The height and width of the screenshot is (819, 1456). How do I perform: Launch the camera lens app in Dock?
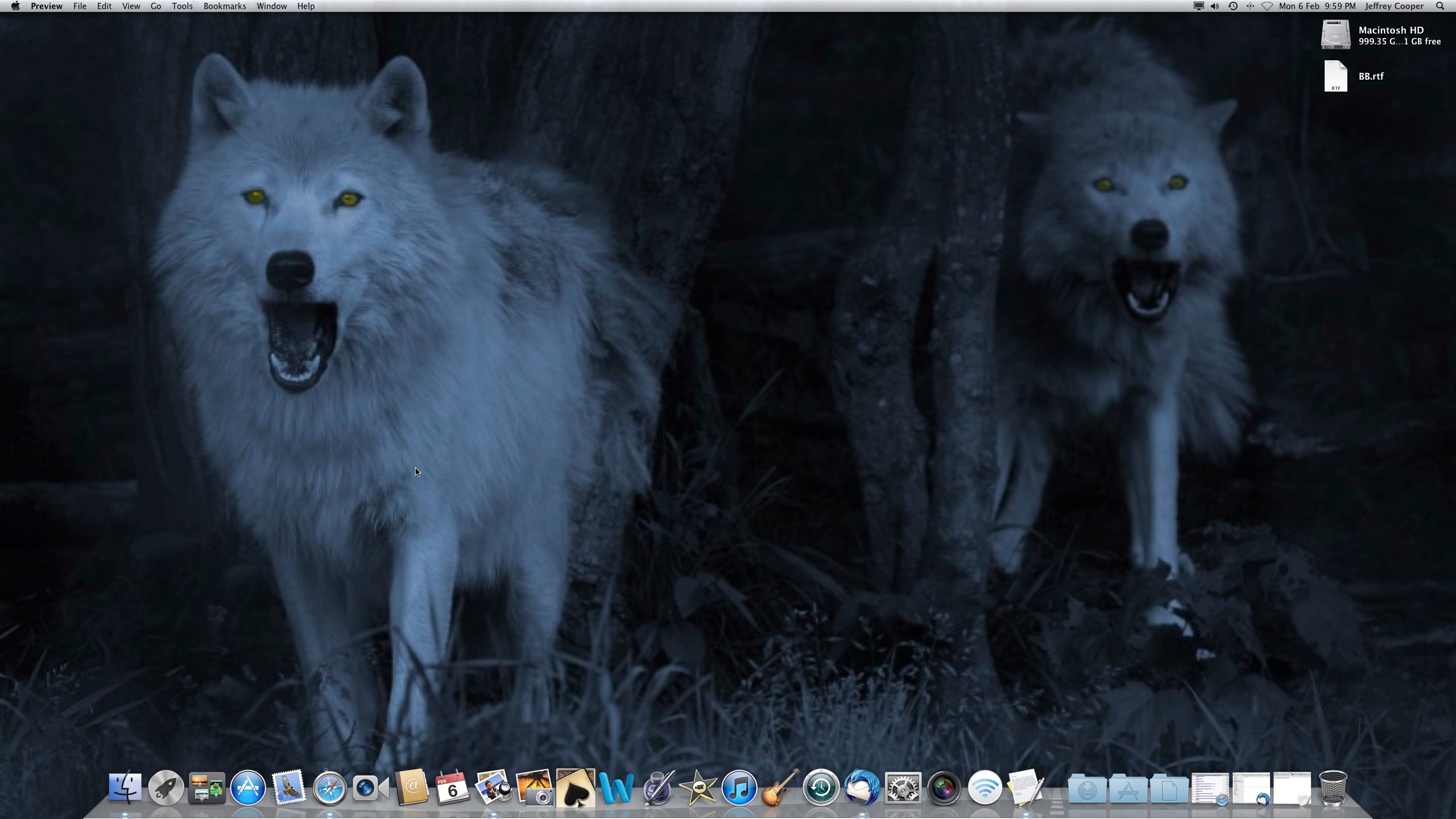pyautogui.click(x=944, y=788)
